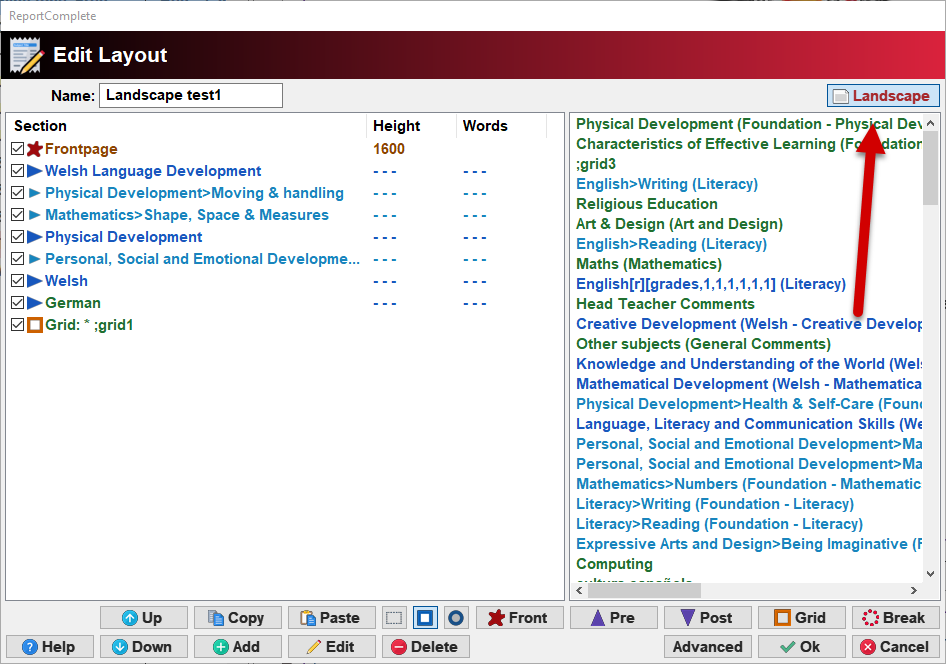Click the blue arrow icon beside Physical Development

tap(34, 236)
